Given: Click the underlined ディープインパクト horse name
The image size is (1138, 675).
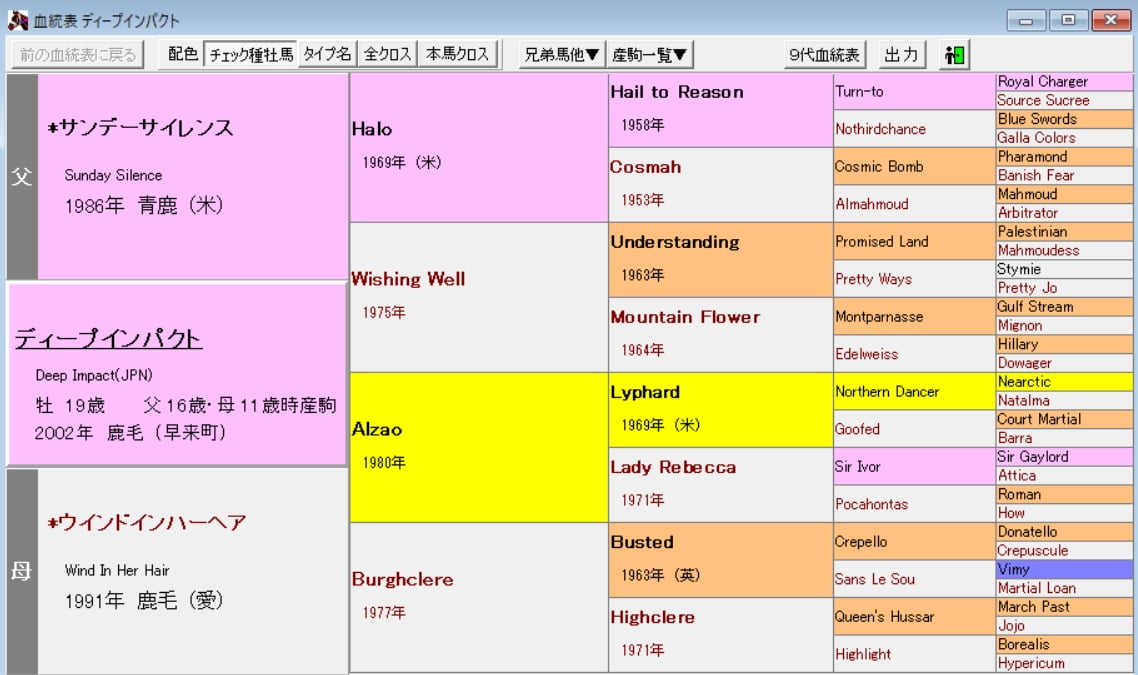Looking at the screenshot, I should [x=108, y=339].
